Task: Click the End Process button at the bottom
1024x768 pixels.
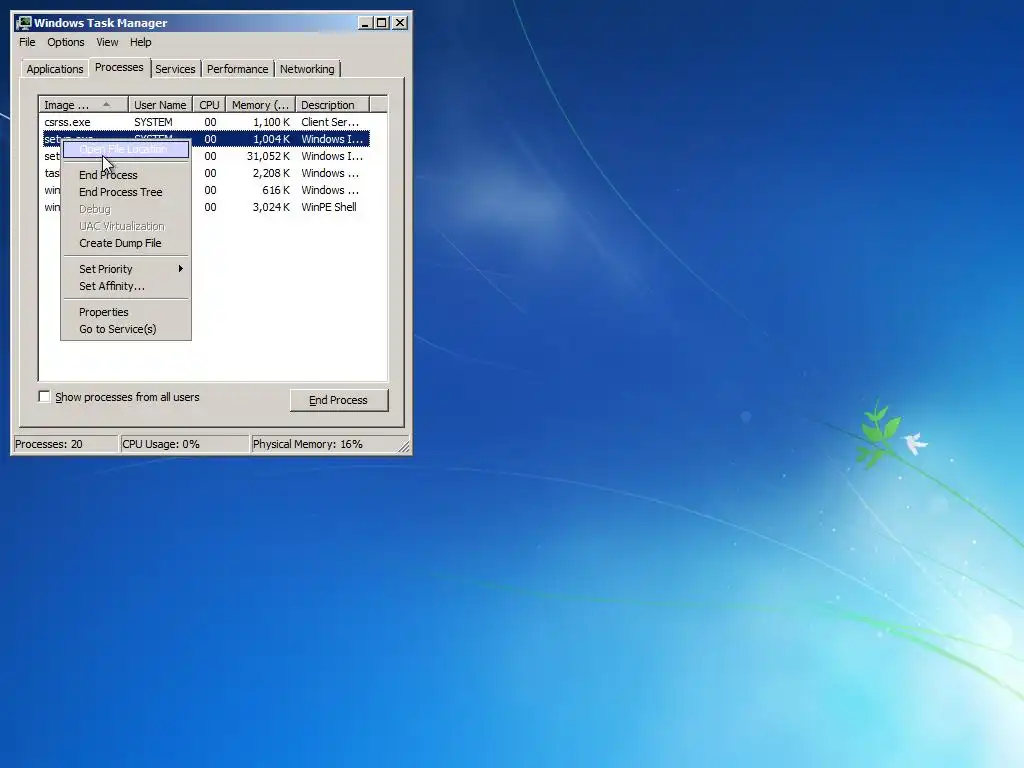Action: tap(339, 400)
